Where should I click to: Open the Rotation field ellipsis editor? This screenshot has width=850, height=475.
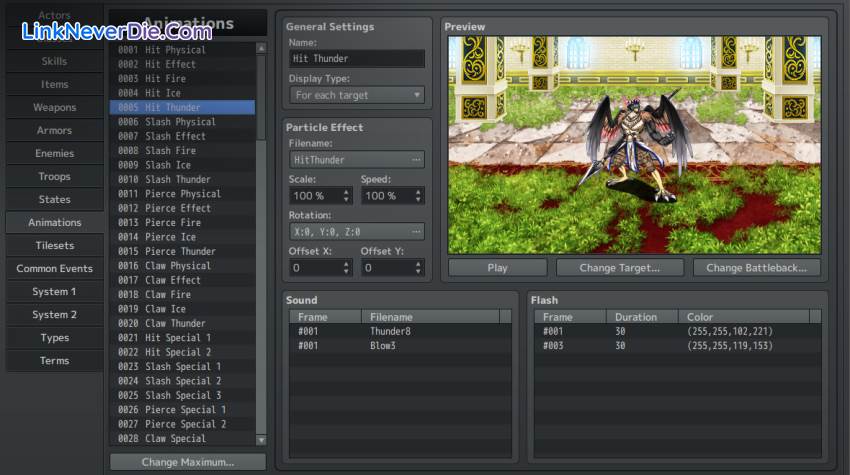(415, 232)
